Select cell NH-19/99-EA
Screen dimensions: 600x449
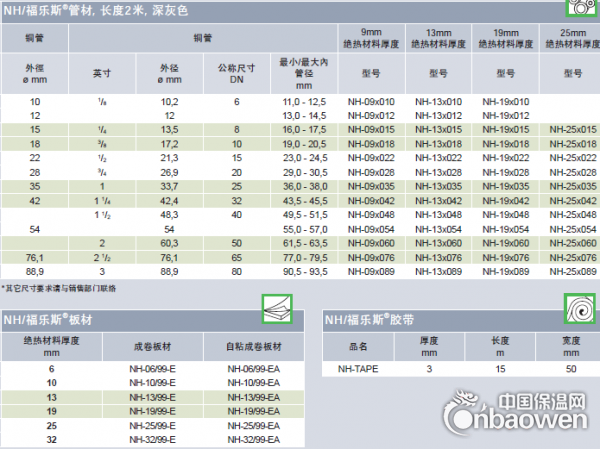point(253,411)
